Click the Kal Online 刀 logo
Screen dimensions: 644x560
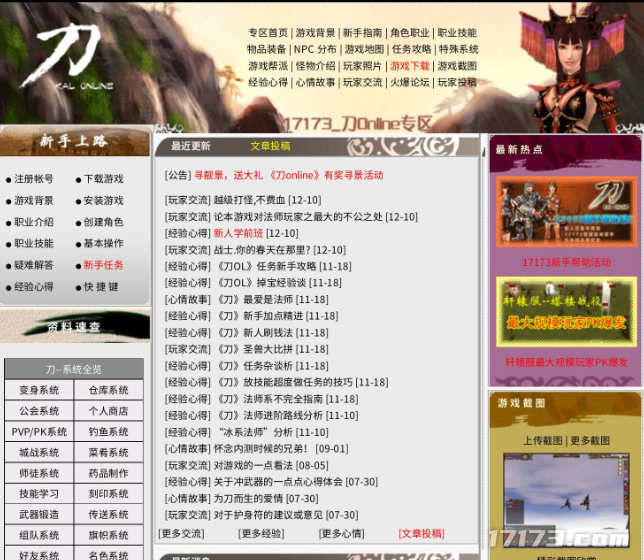tap(69, 57)
